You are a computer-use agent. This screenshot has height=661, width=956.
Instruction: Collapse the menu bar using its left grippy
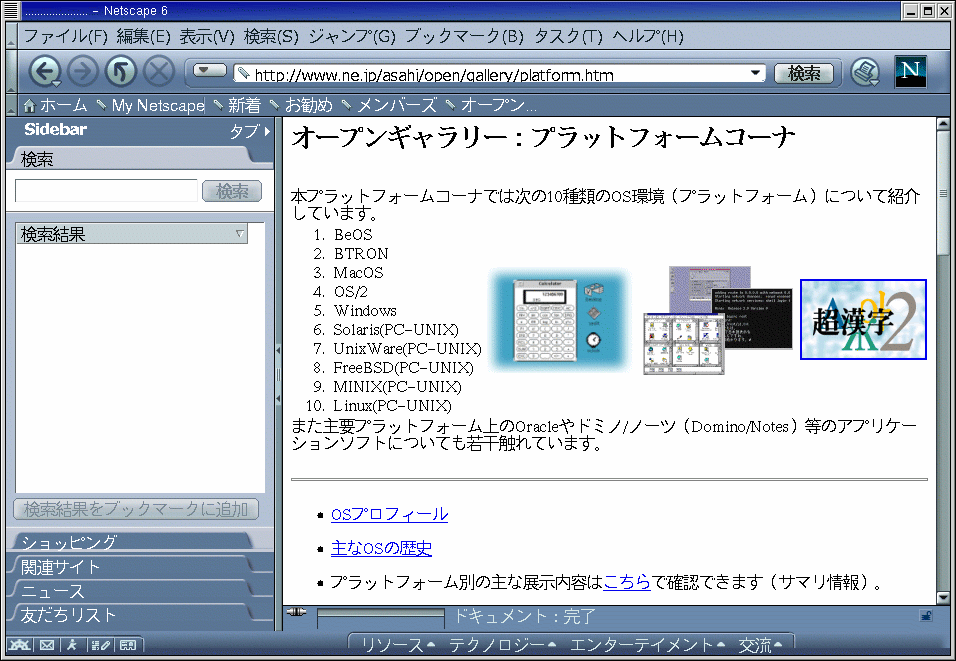pyautogui.click(x=11, y=35)
